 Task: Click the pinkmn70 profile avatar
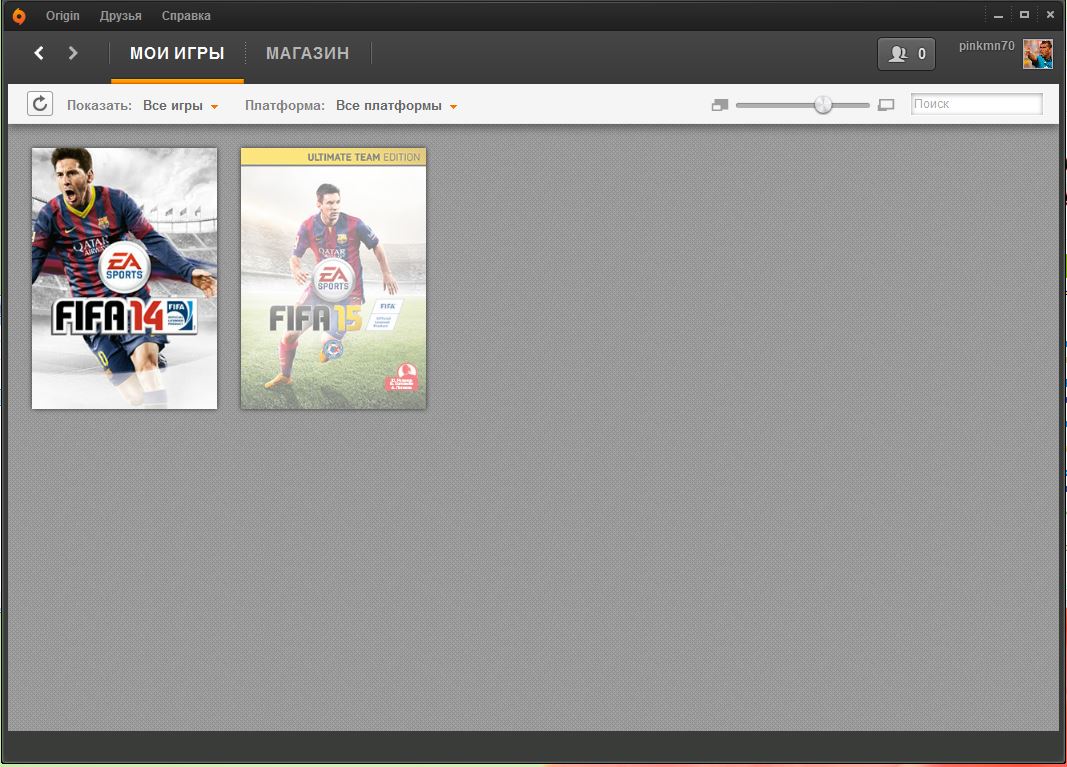[x=1038, y=54]
